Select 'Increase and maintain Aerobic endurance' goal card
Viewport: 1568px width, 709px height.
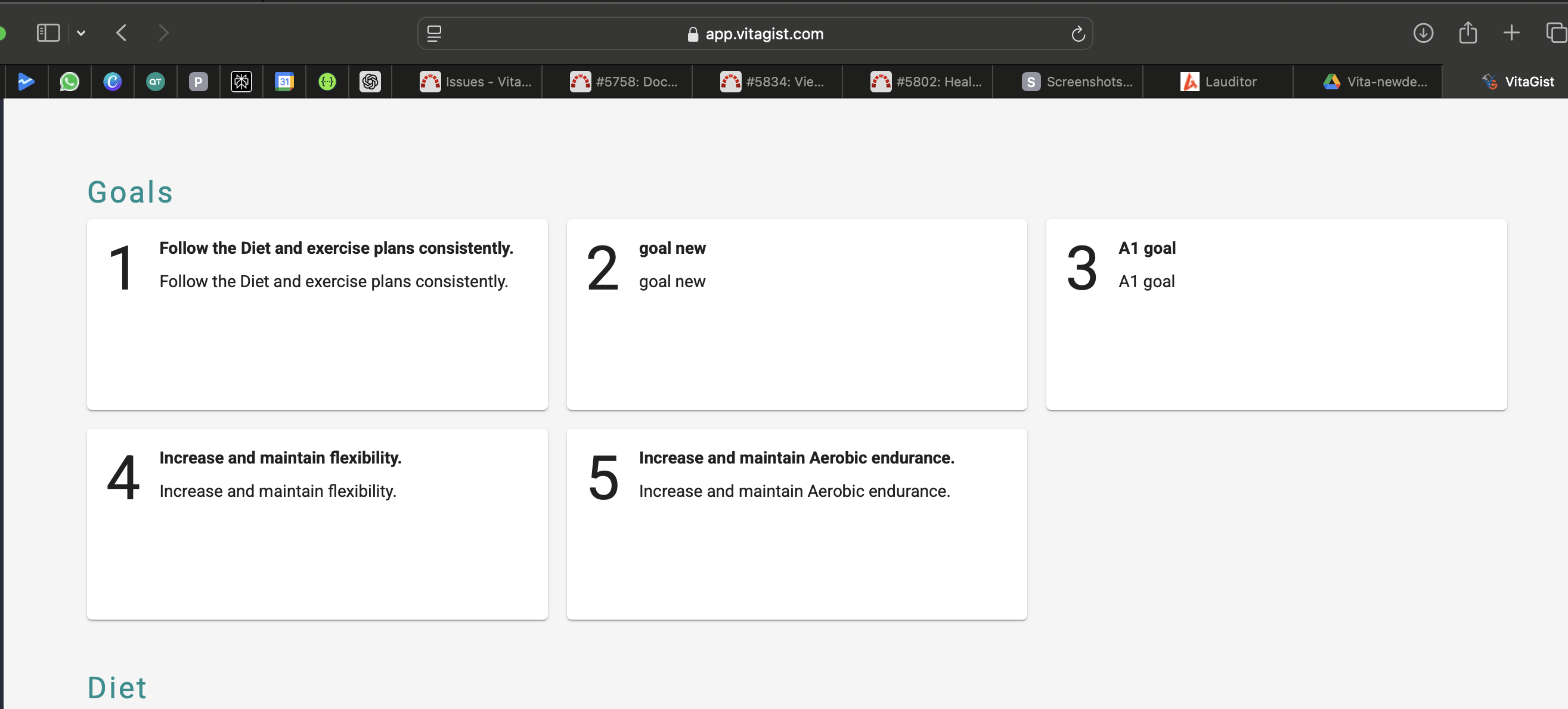(796, 524)
